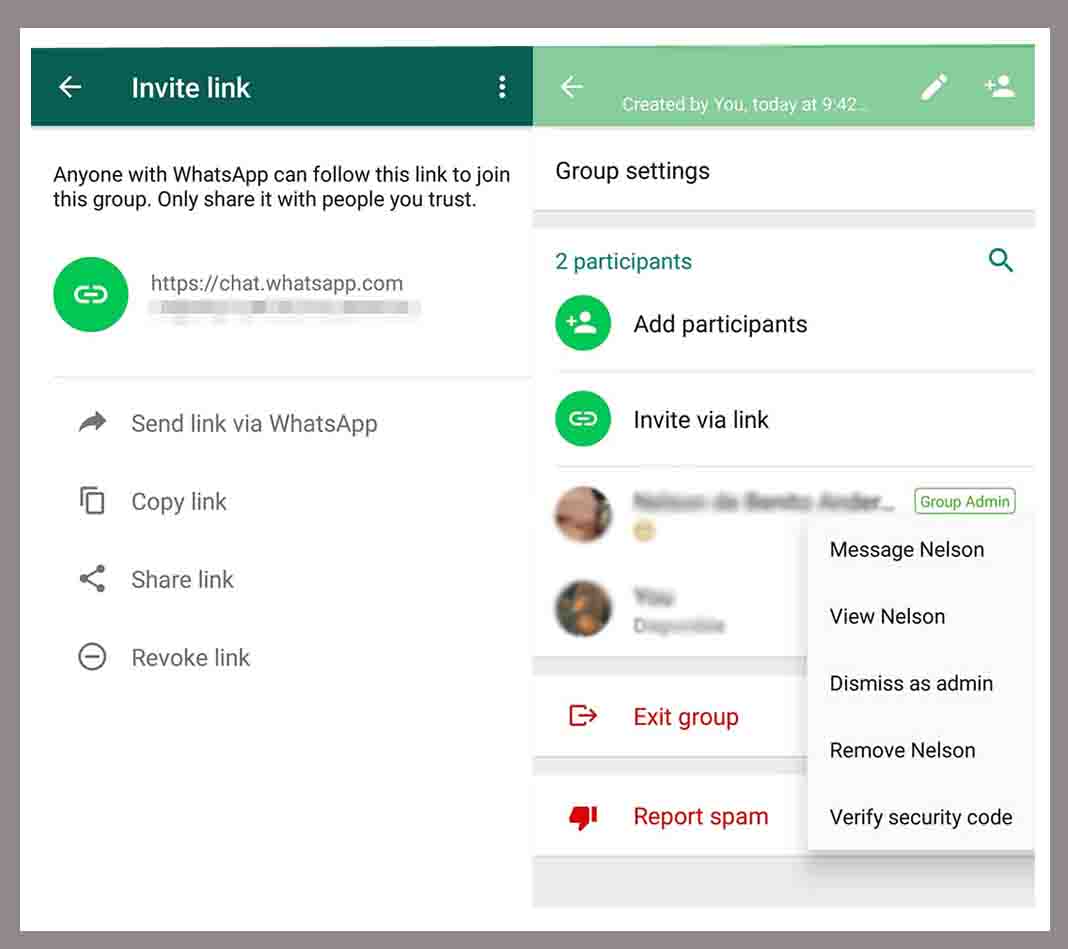Tap Add participants label
Viewport: 1068px width, 949px height.
720,324
